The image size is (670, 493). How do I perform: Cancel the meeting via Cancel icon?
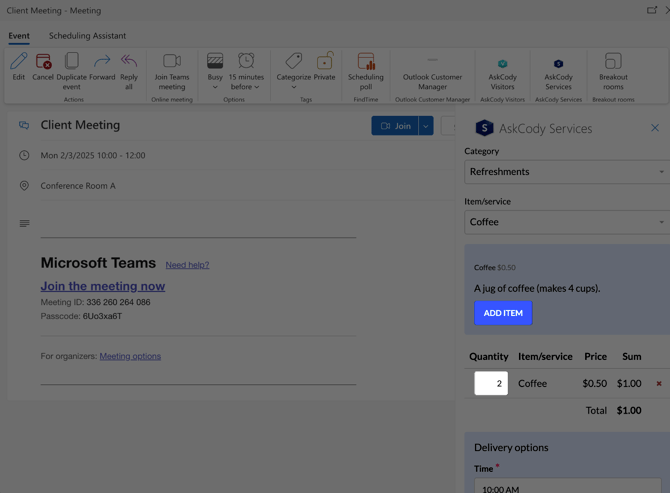point(43,61)
